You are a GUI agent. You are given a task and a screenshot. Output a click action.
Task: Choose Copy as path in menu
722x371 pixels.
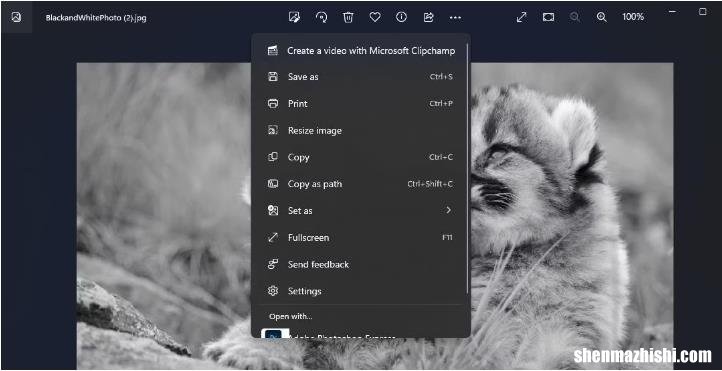tap(361, 184)
